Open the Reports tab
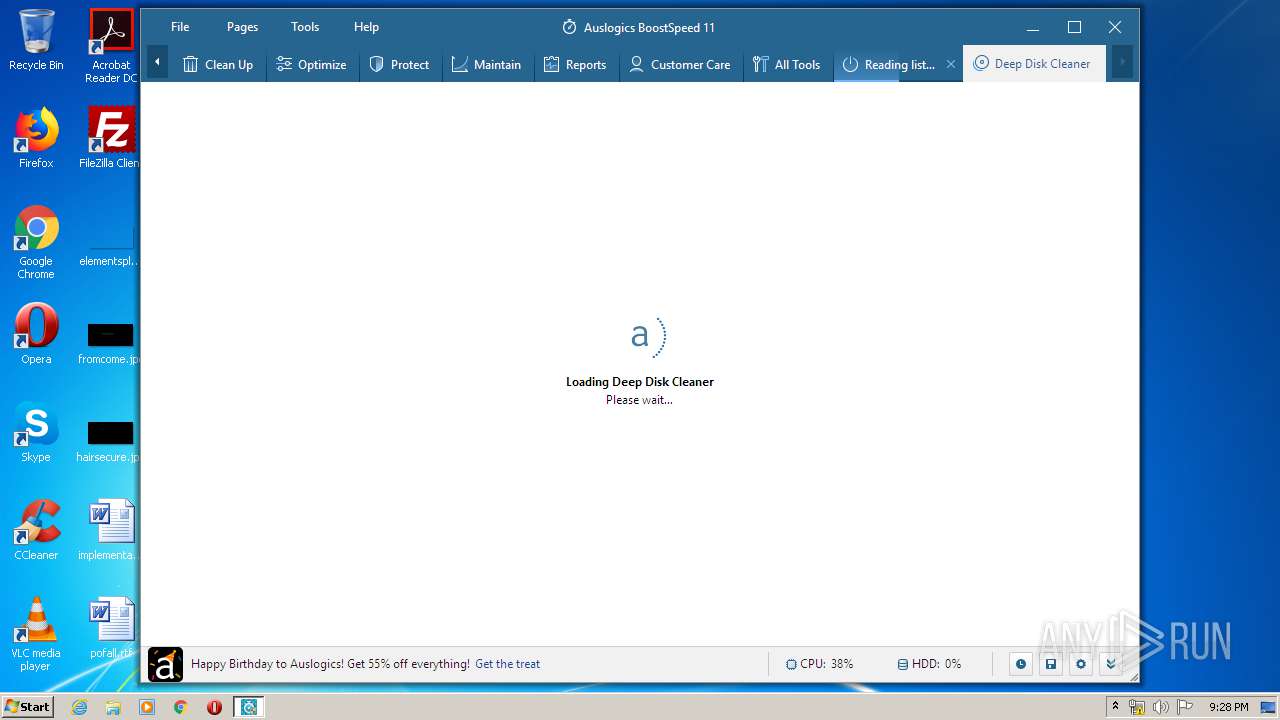 575,64
